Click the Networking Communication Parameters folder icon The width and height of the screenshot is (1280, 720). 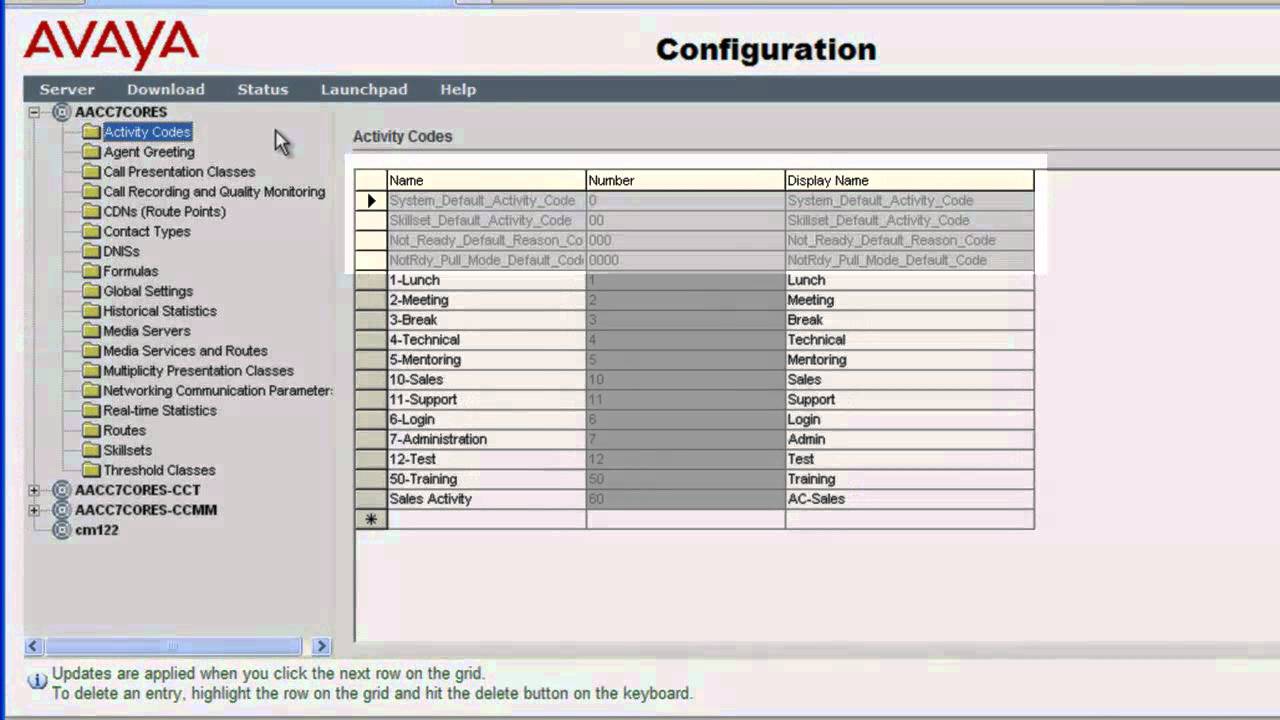click(91, 391)
